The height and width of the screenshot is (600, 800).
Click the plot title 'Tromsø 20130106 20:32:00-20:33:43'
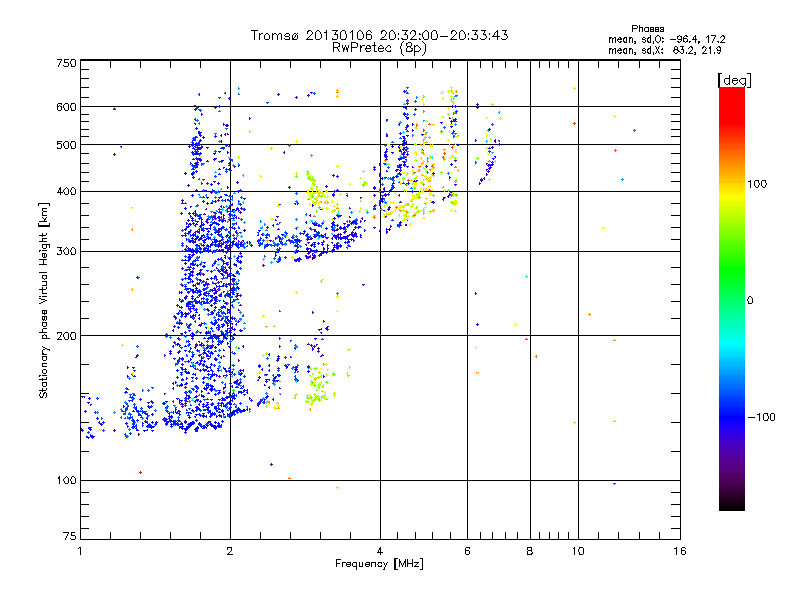[x=379, y=35]
